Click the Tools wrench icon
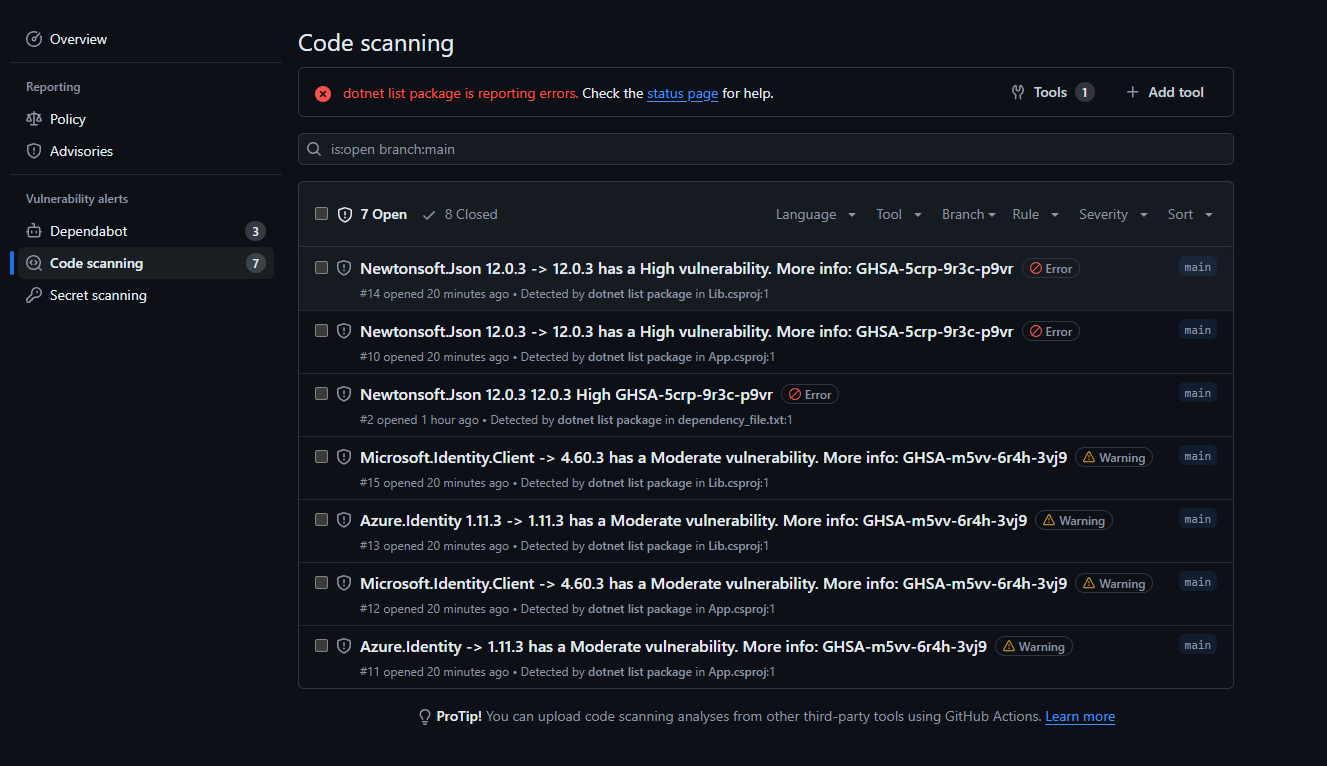This screenshot has width=1327, height=766. pos(1018,92)
